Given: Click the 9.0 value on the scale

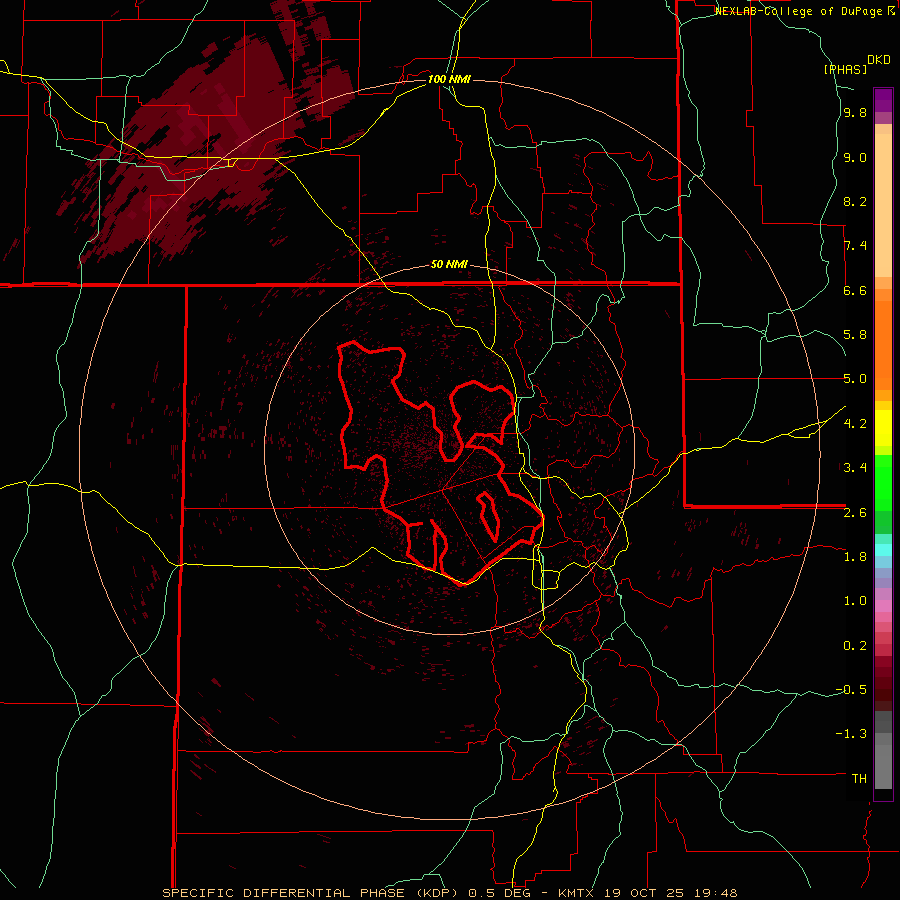Looking at the screenshot, I should [855, 157].
